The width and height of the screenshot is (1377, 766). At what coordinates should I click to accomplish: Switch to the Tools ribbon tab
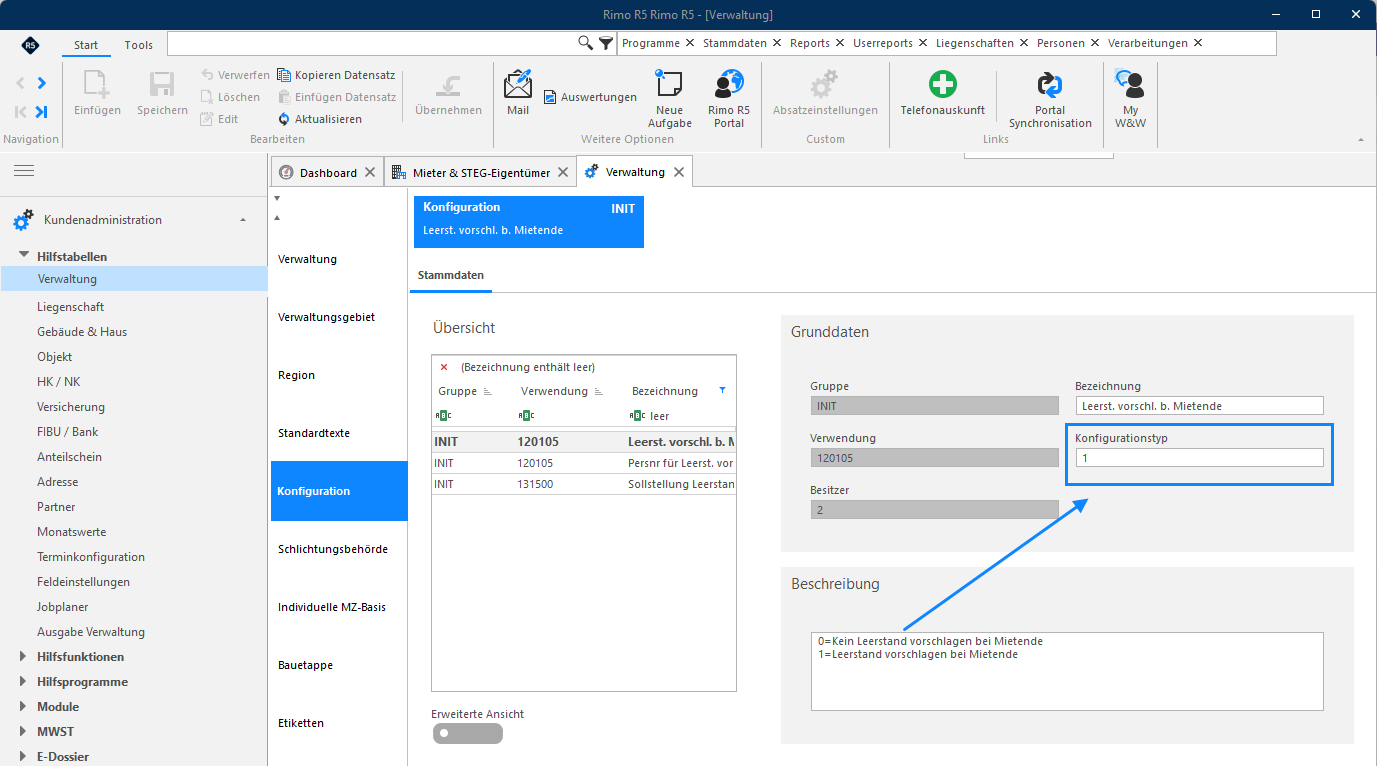tap(139, 45)
